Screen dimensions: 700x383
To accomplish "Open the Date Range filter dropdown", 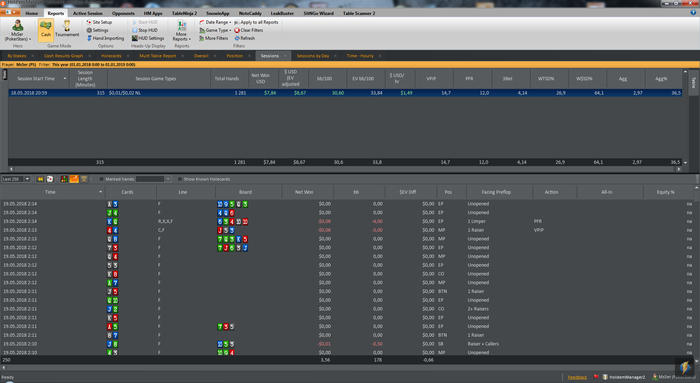I will pyautogui.click(x=215, y=22).
